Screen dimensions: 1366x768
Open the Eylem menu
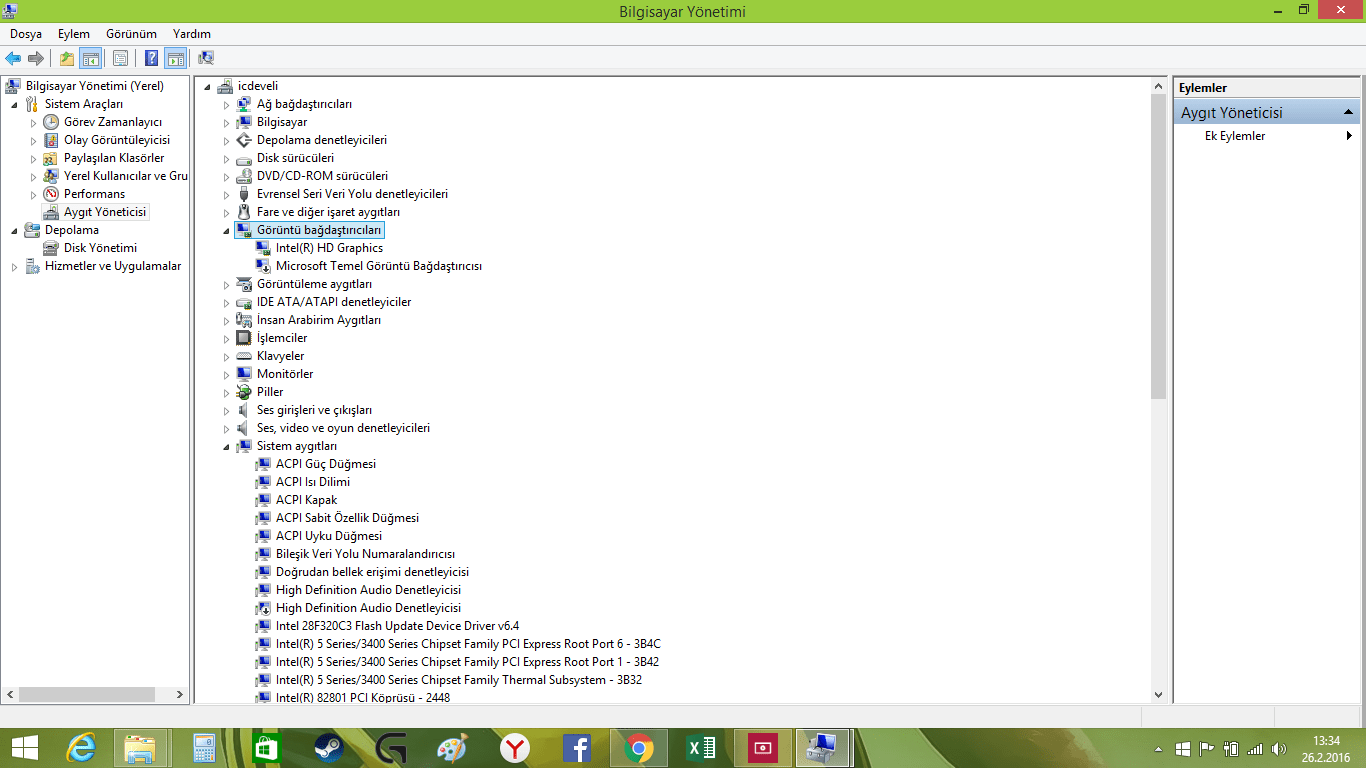pyautogui.click(x=74, y=34)
